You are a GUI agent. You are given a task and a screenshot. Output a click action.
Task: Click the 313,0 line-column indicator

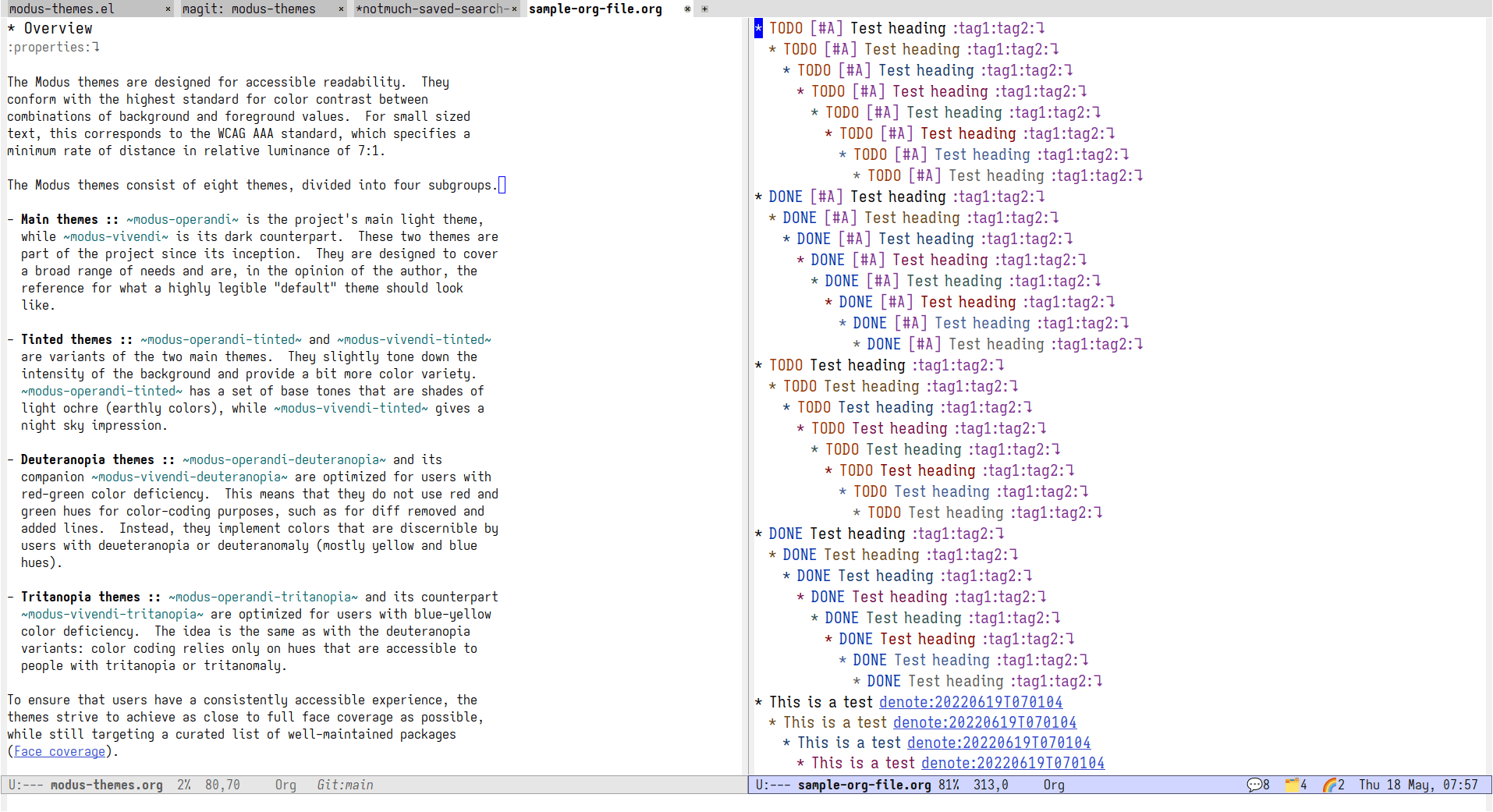(x=991, y=785)
